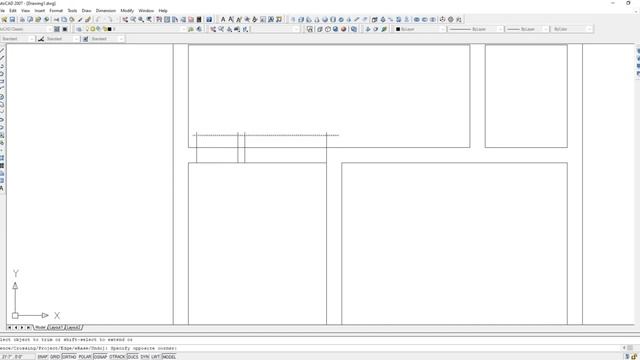Activate the Zoom Realtime tool

point(133,19)
